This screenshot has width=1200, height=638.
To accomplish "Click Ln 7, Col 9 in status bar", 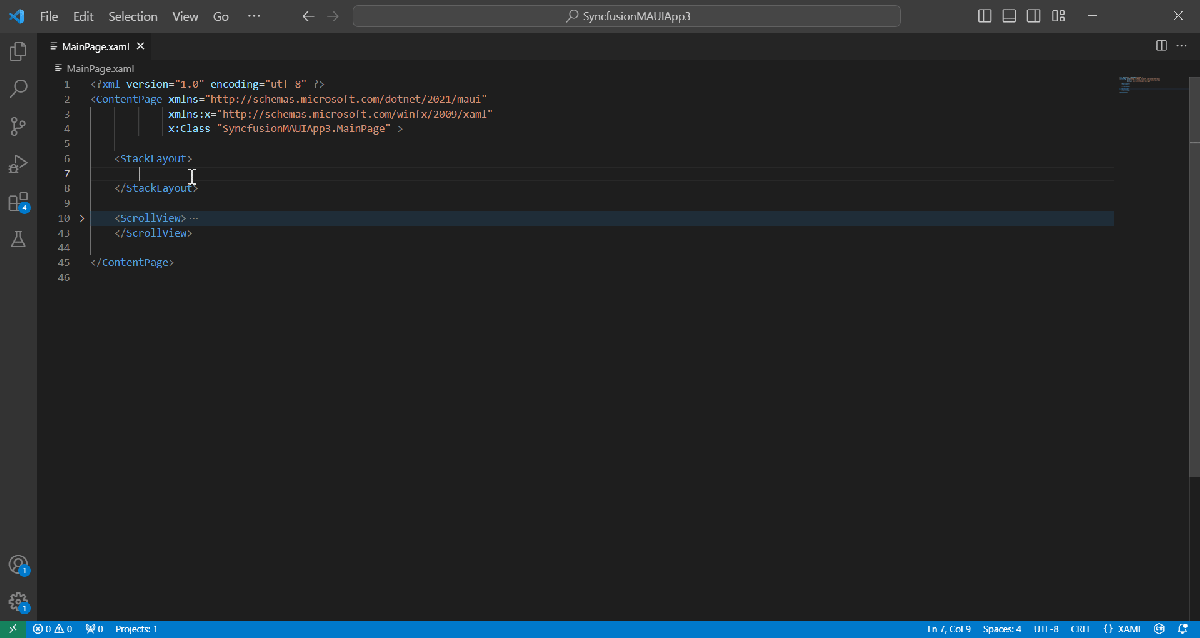I will [x=948, y=629].
